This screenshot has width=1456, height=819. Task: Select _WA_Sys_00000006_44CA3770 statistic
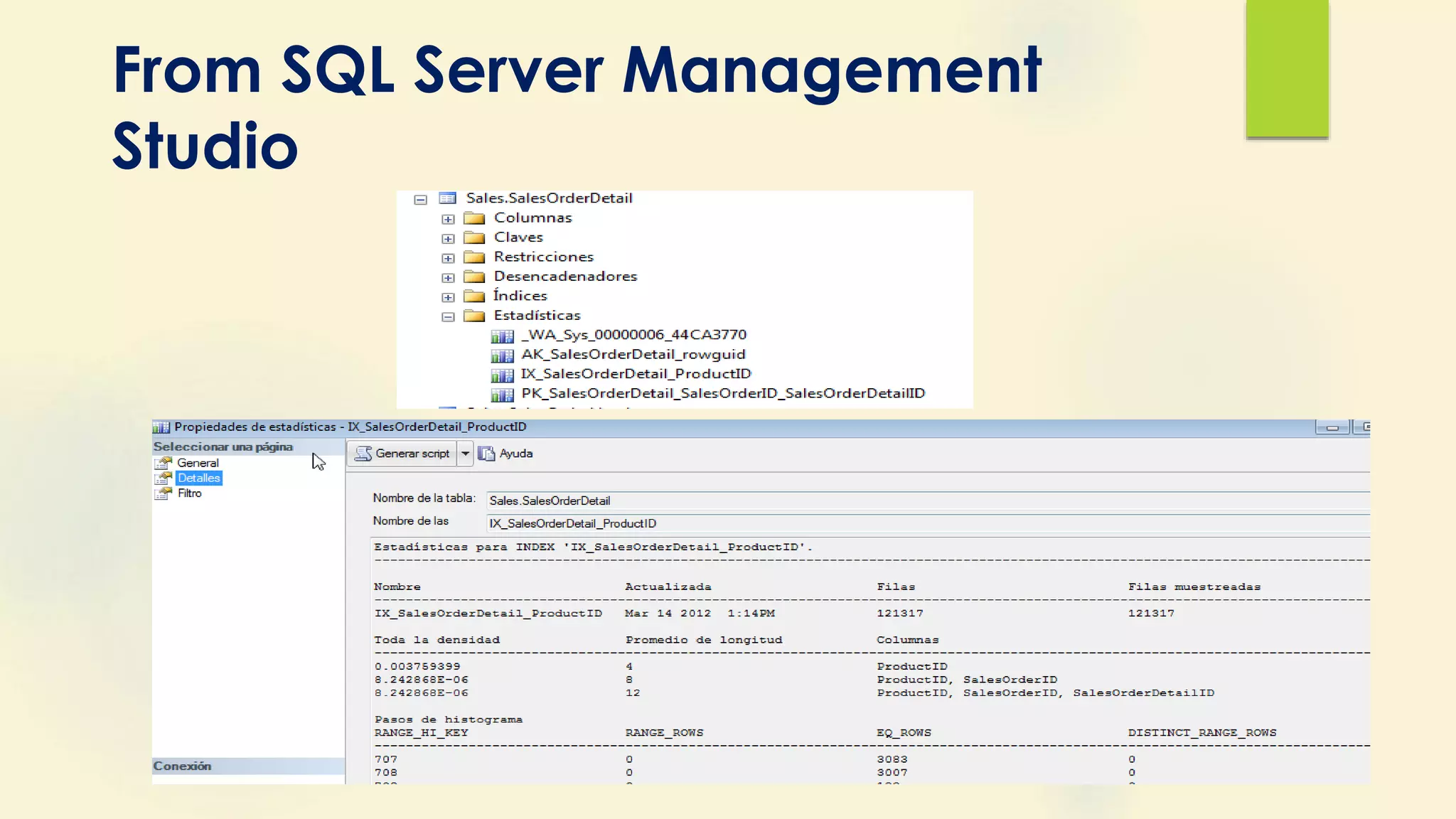(x=633, y=335)
